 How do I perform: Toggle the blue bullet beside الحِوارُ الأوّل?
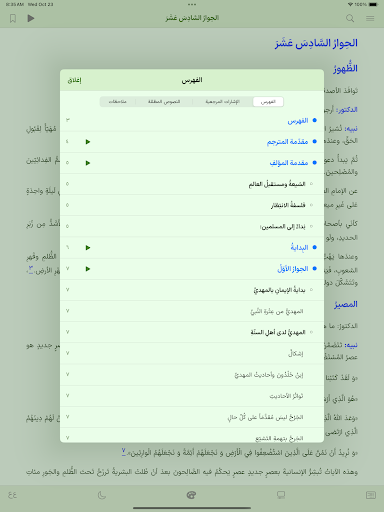point(314,269)
